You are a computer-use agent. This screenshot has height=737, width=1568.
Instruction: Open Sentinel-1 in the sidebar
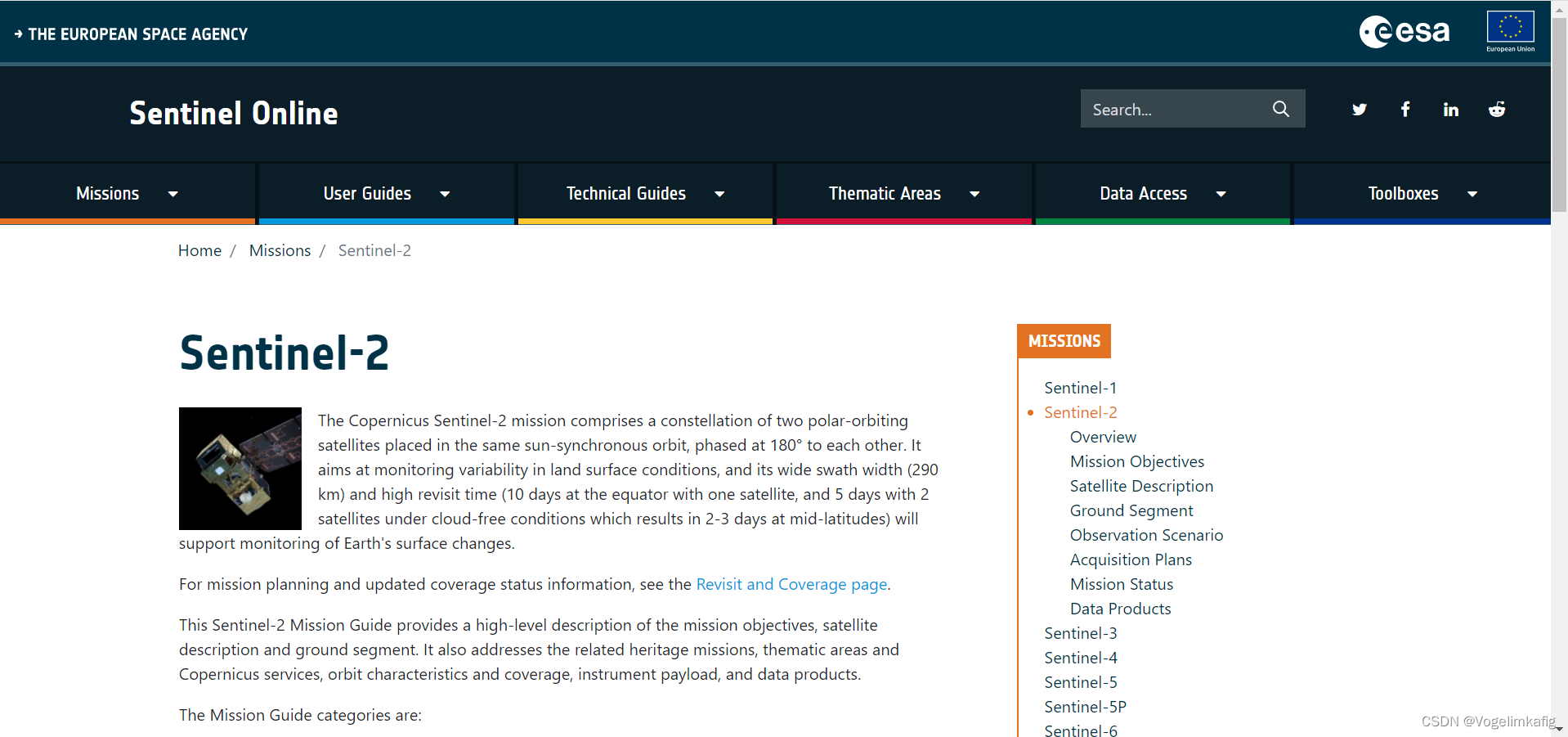click(1080, 388)
